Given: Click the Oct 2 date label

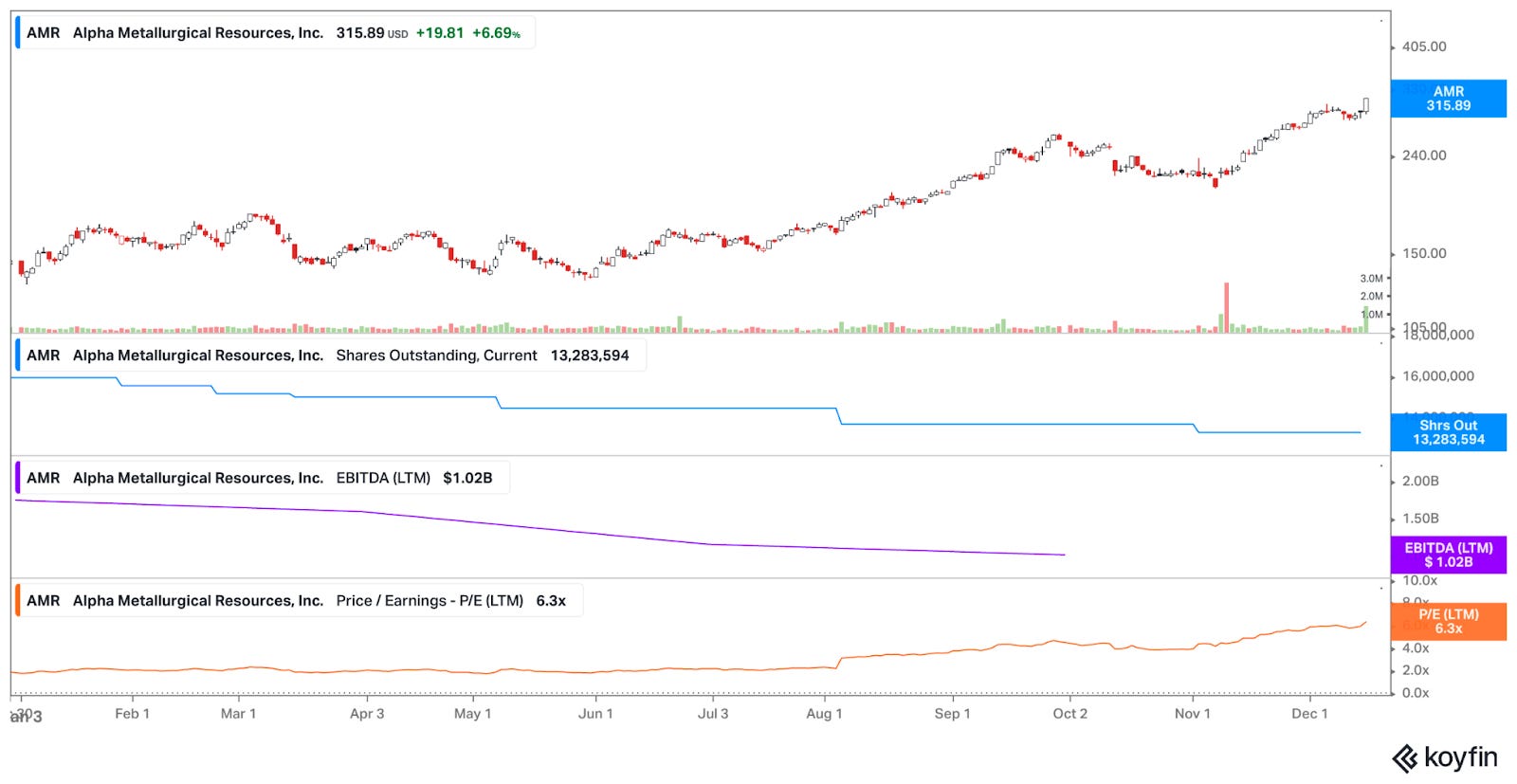Looking at the screenshot, I should [x=1069, y=714].
